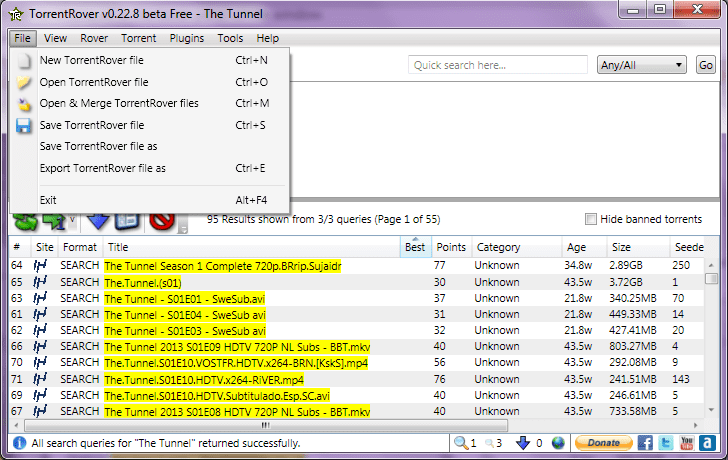Image resolution: width=728 pixels, height=460 pixels.
Task: Open the View menu
Action: 55,38
